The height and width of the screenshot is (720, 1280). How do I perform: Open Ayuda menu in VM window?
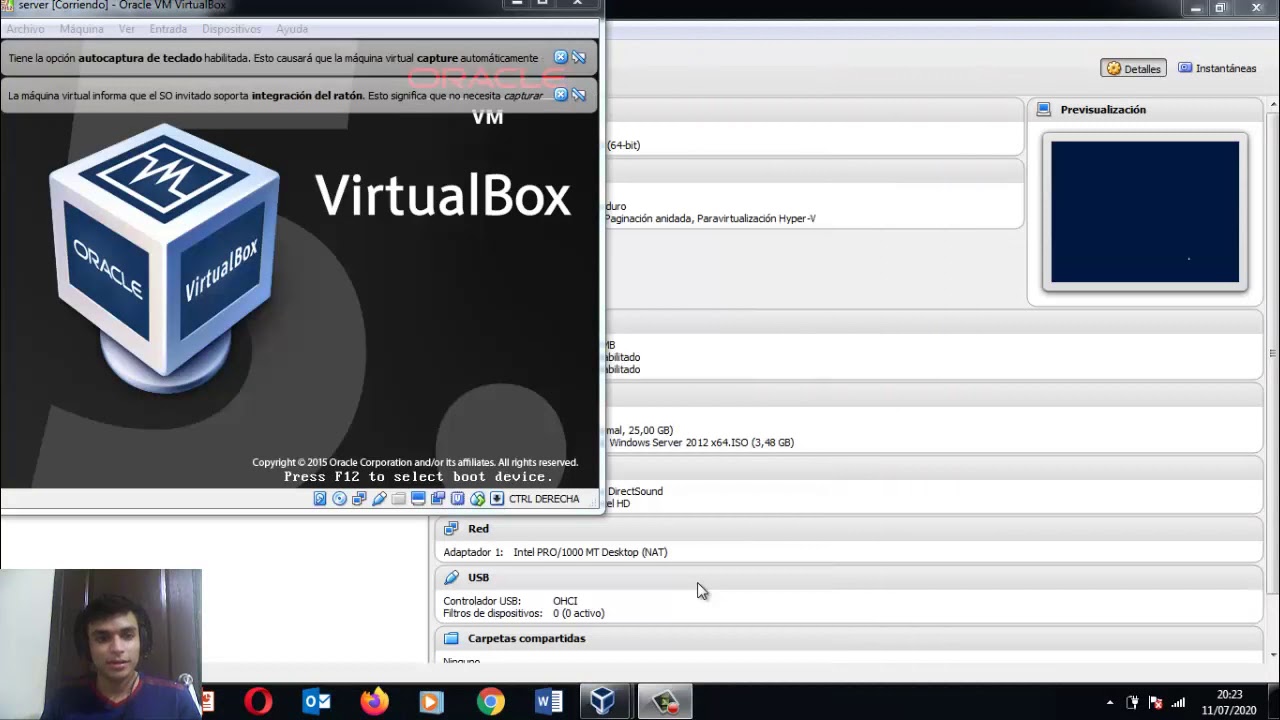point(292,29)
